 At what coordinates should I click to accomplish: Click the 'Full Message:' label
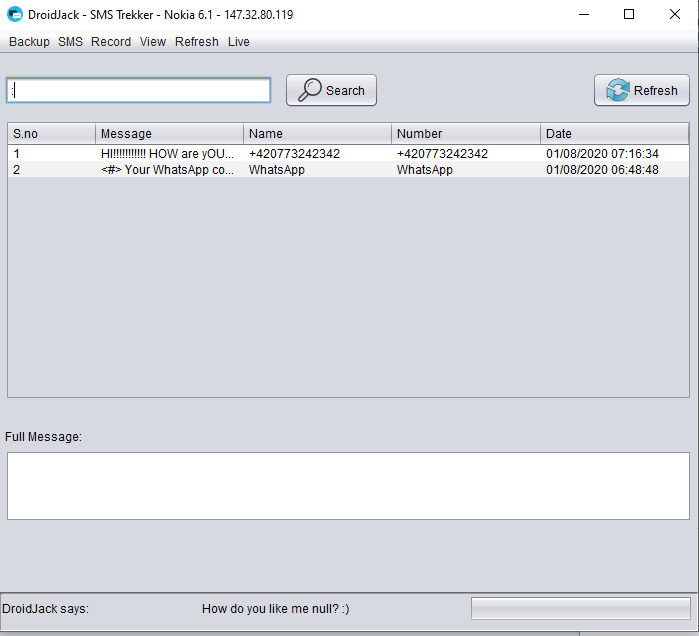pos(43,437)
